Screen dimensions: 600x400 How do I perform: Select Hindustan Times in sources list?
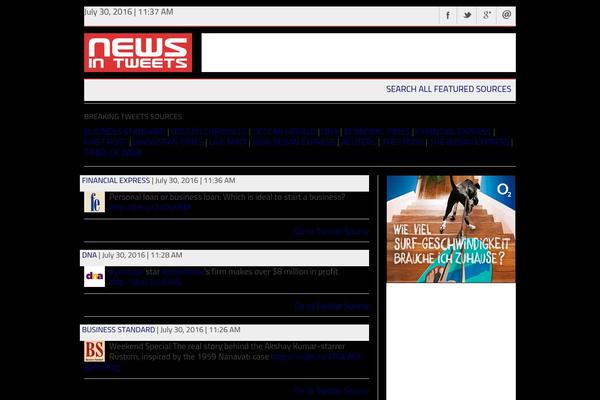coord(168,142)
